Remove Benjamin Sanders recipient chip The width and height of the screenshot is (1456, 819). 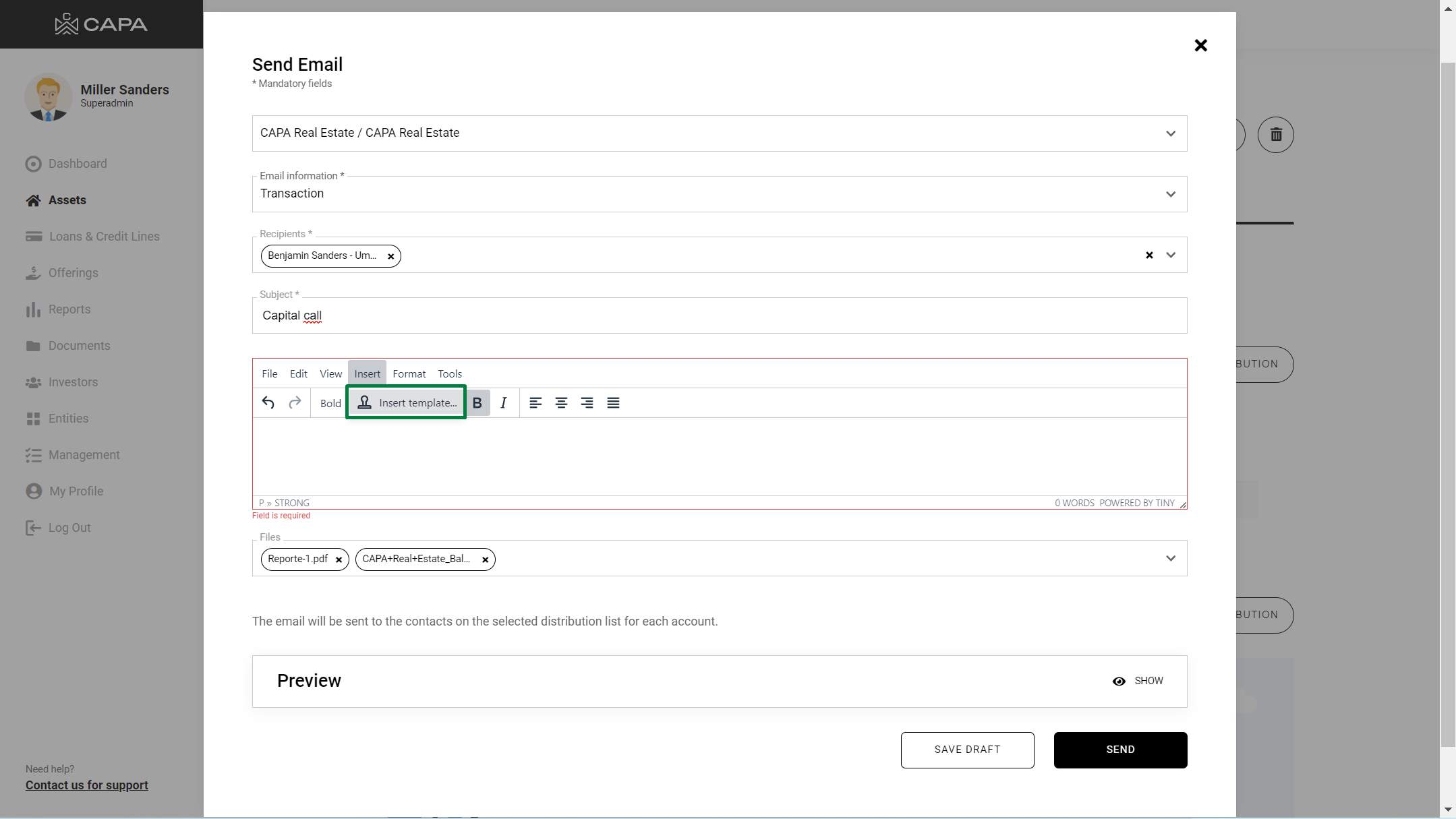[x=390, y=256]
